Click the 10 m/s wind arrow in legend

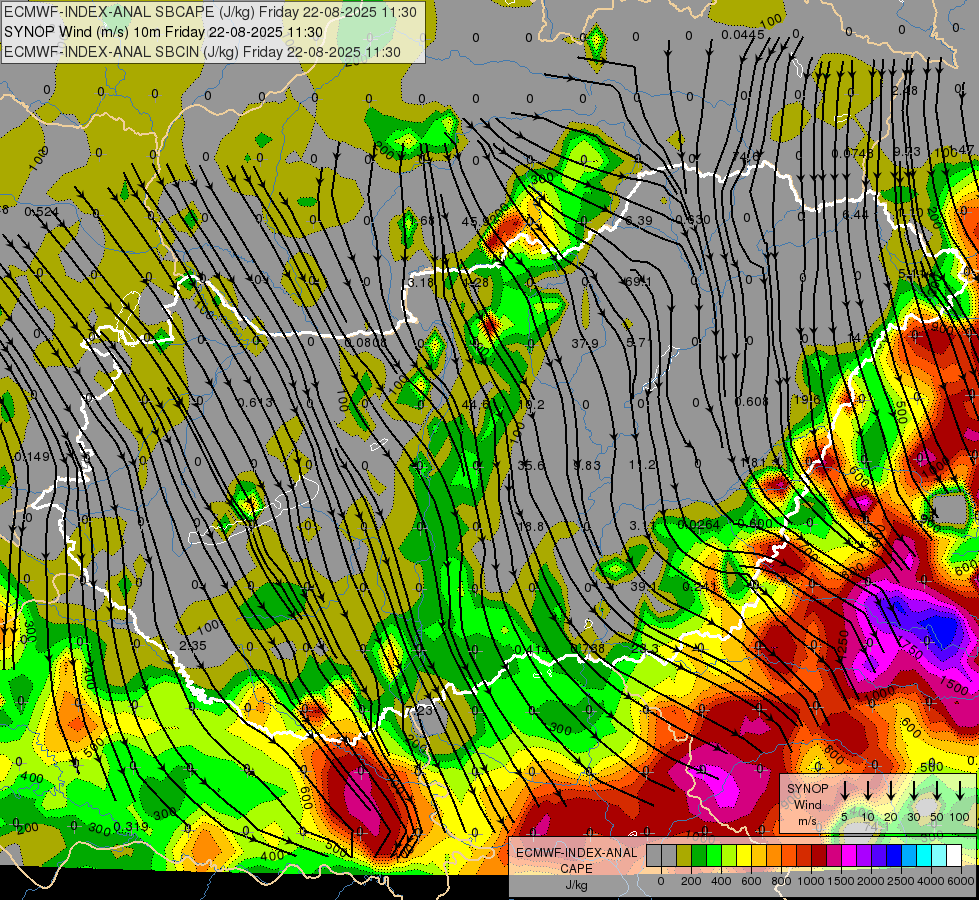click(868, 791)
